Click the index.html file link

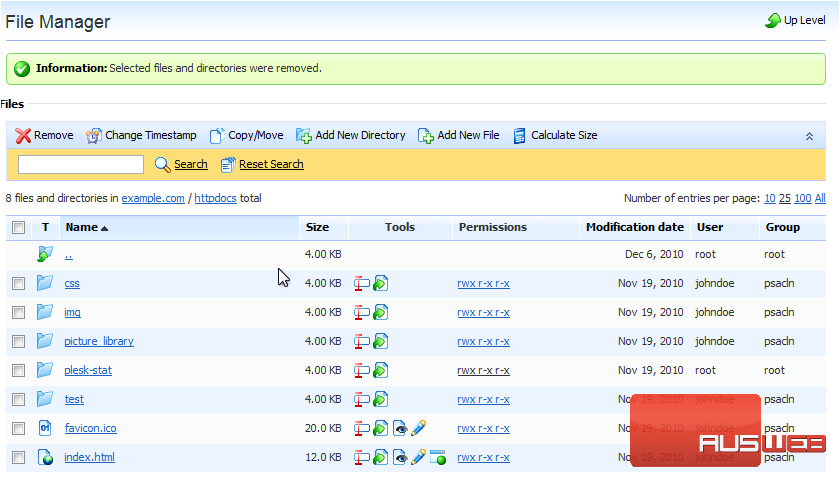pos(89,457)
